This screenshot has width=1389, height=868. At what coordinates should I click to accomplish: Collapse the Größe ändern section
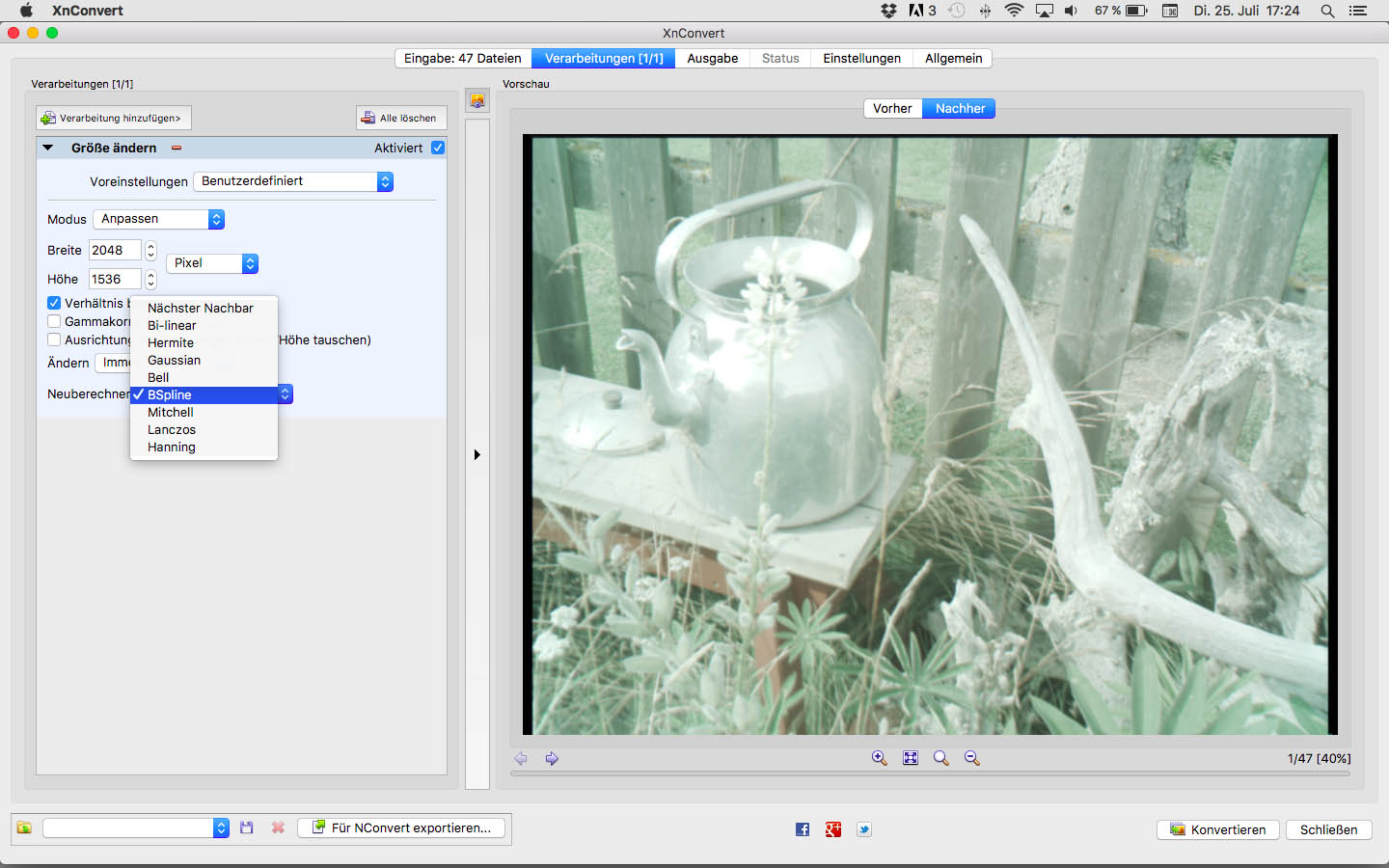[47, 148]
